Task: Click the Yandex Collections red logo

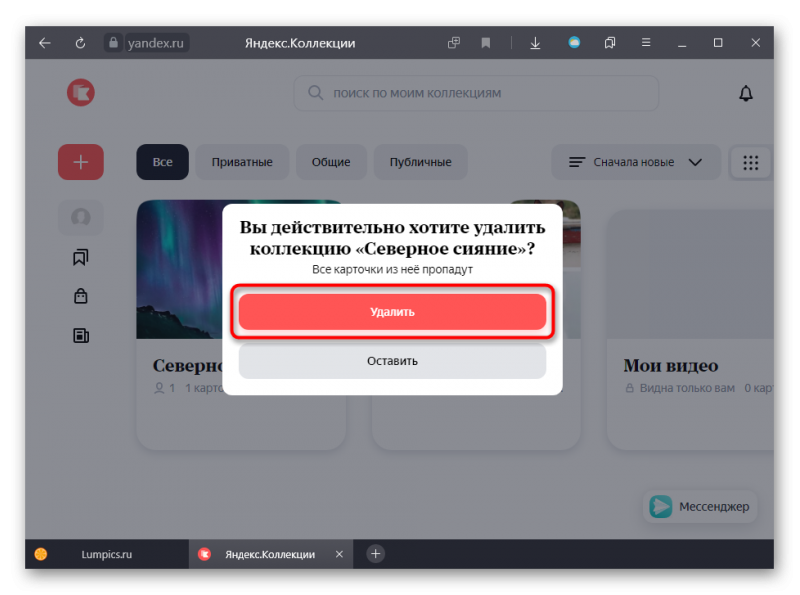Action: point(81,92)
